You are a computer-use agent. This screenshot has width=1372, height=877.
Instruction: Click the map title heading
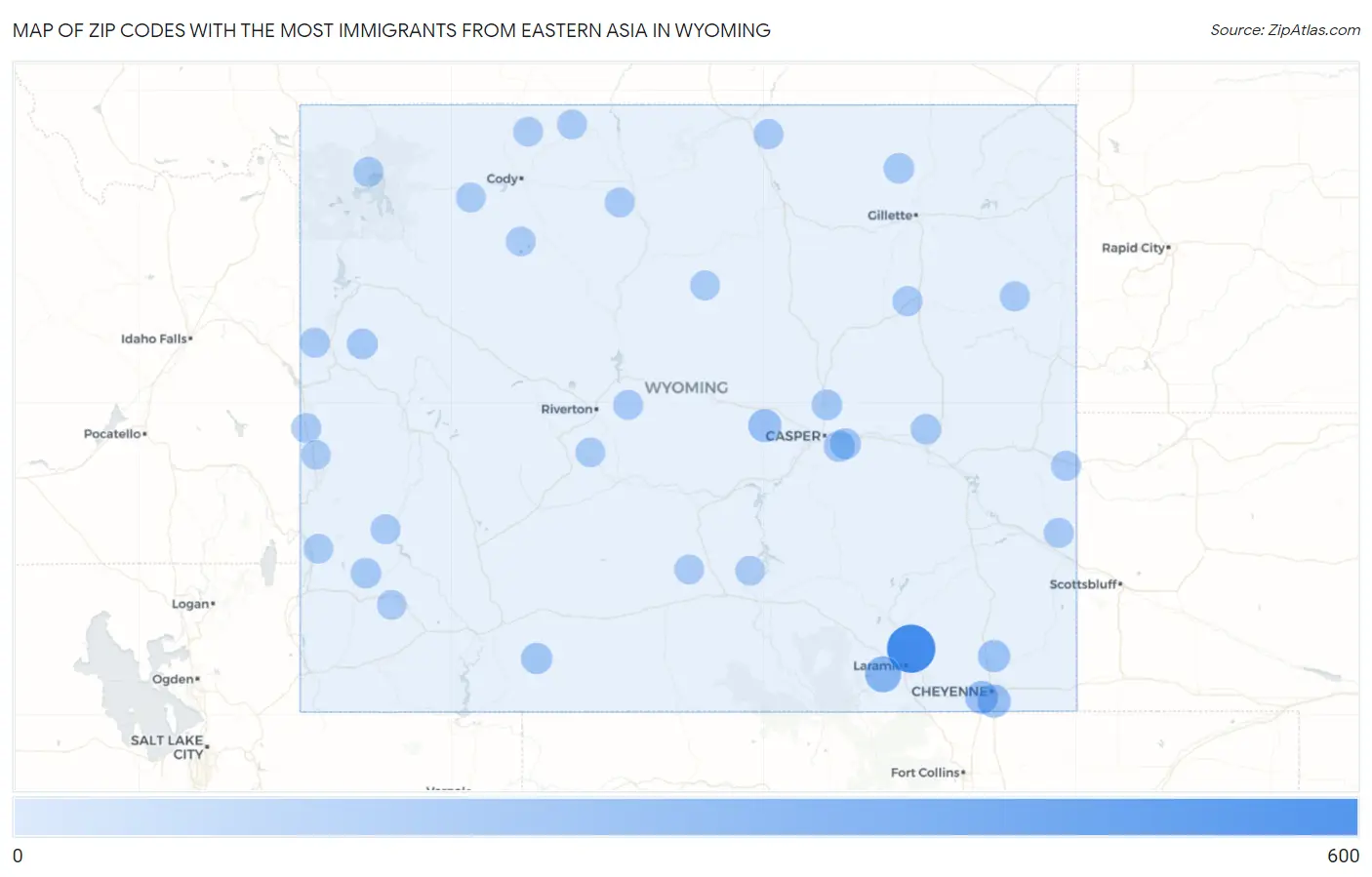[x=391, y=30]
